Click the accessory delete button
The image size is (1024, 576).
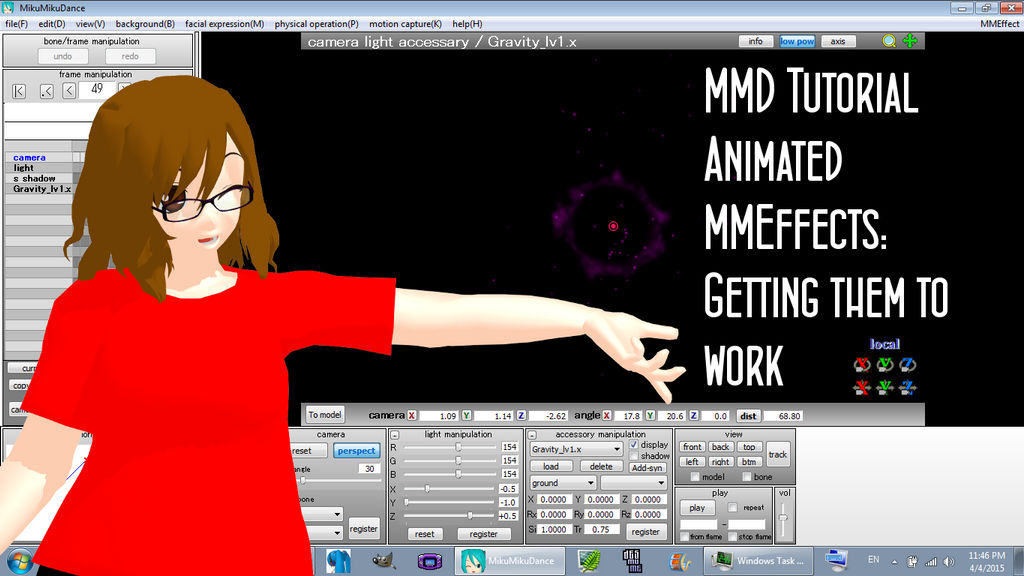point(601,466)
